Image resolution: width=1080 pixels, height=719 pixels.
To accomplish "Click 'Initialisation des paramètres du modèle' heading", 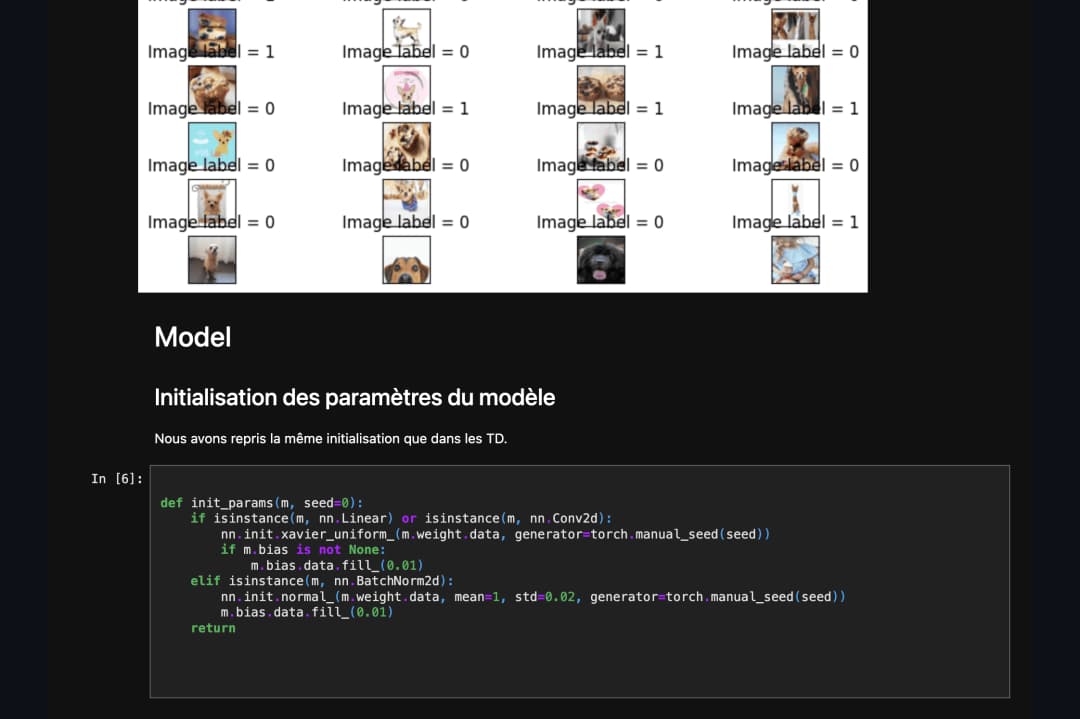I will 354,397.
